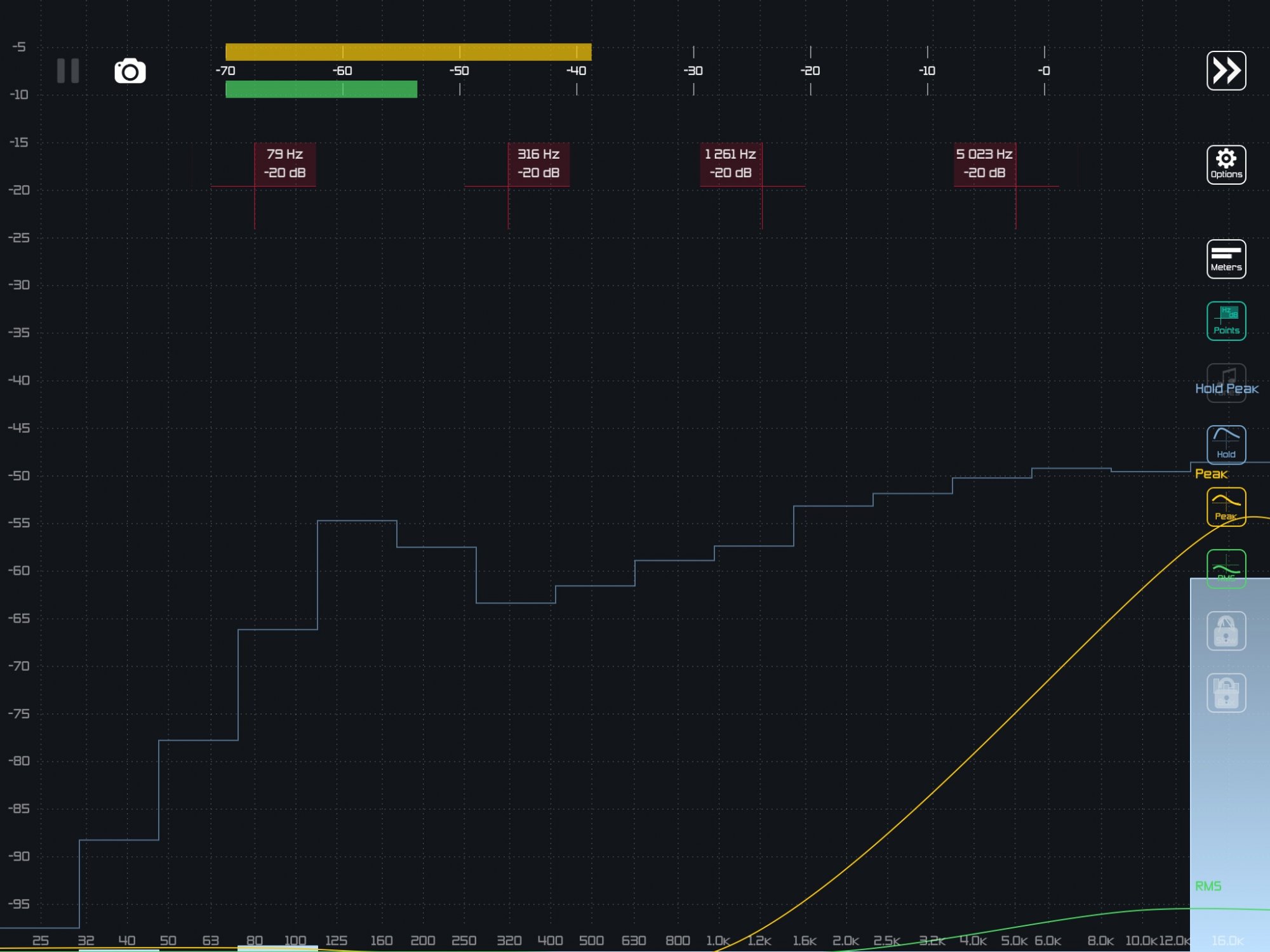The image size is (1270, 952).
Task: Click the 1.0k frequency axis label
Action: 718,941
